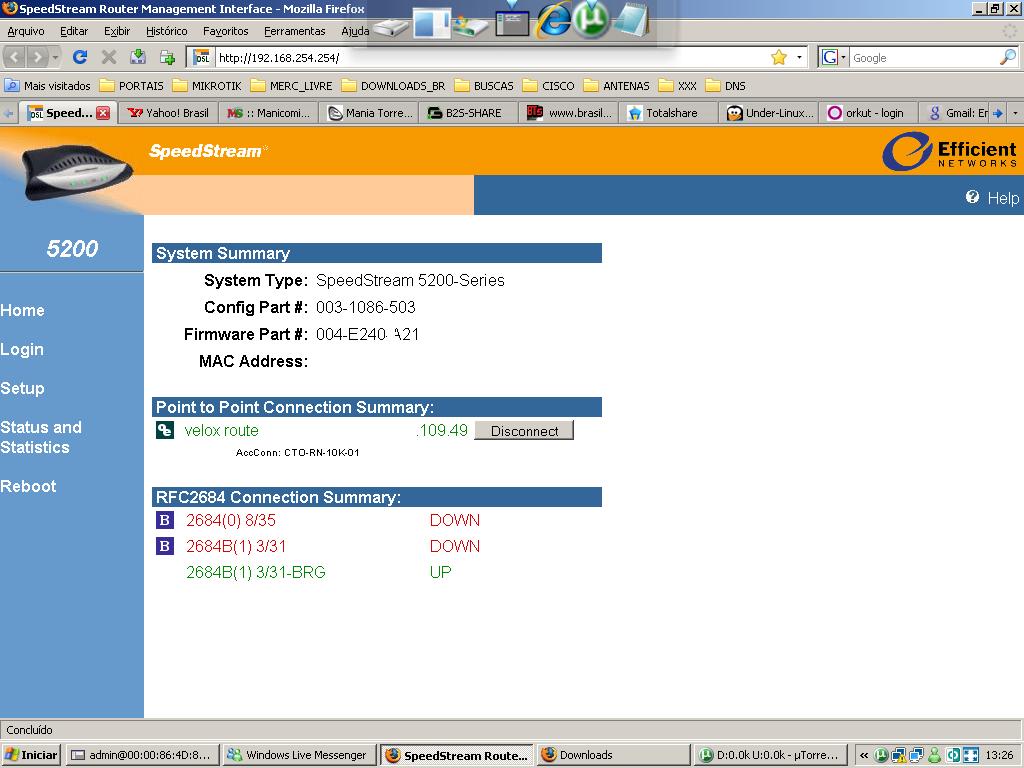
Task: Switch to the orkut - login tab
Action: [869, 113]
